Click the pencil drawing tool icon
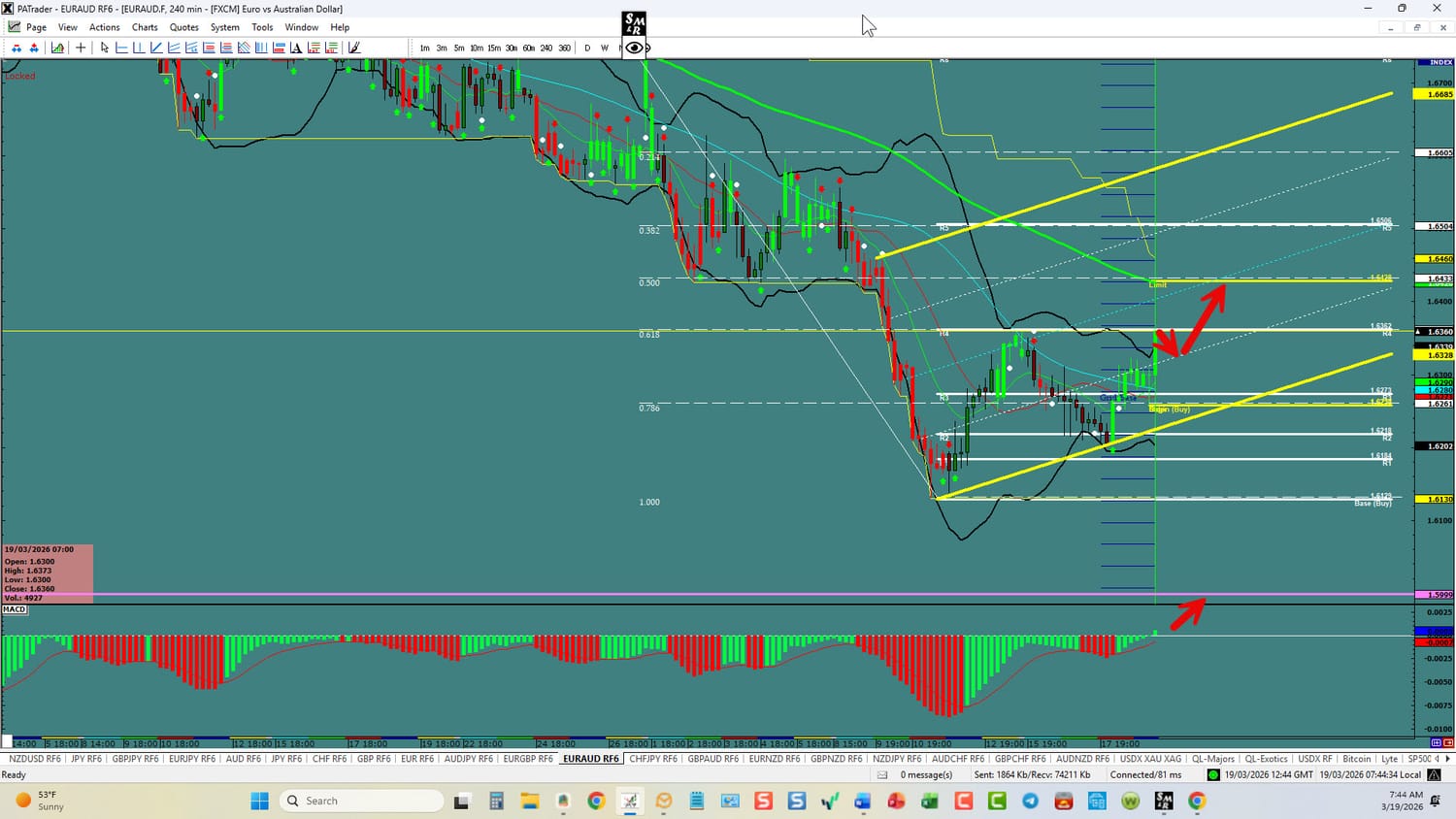 354,48
